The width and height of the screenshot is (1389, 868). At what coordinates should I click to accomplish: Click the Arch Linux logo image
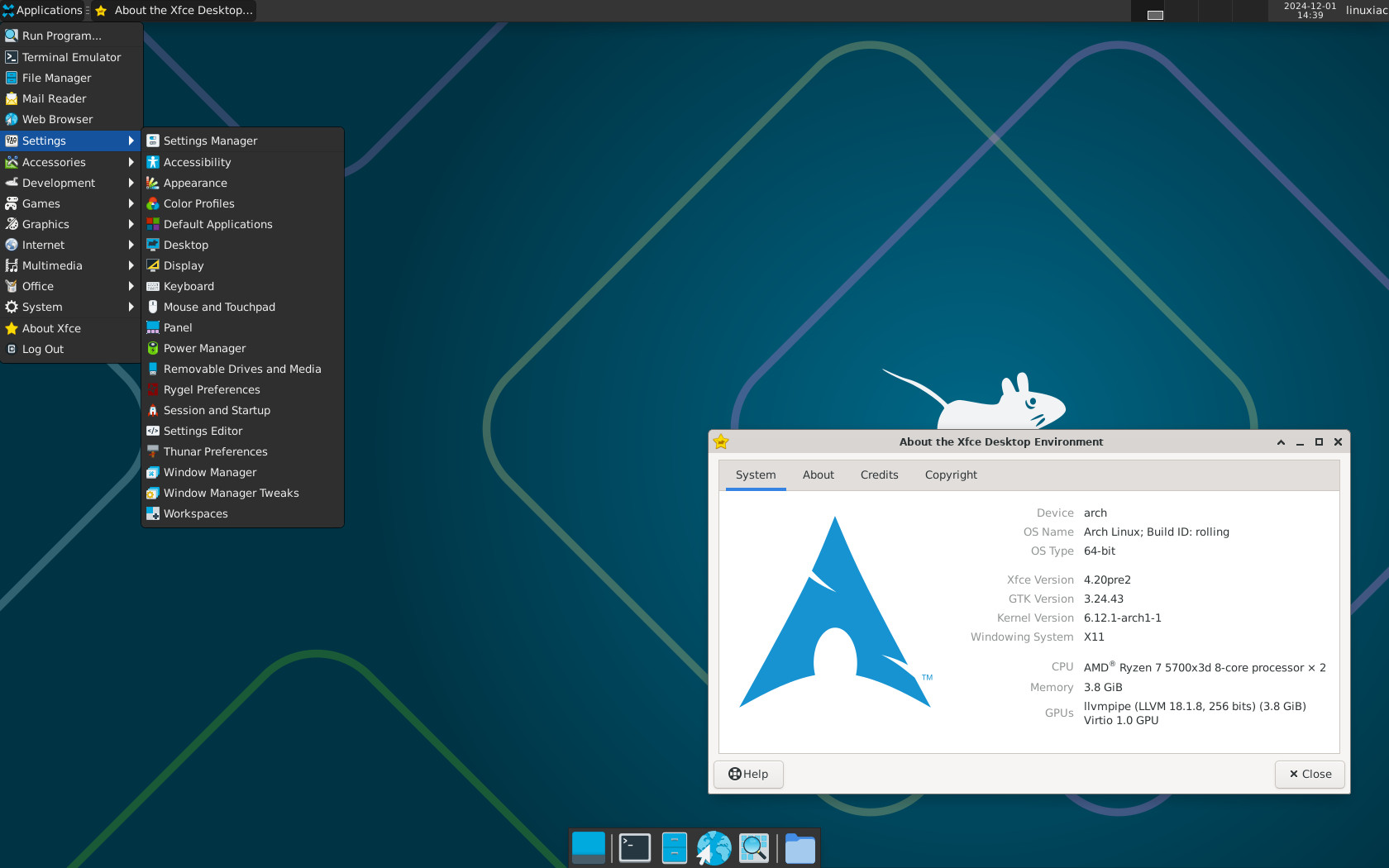point(835,612)
